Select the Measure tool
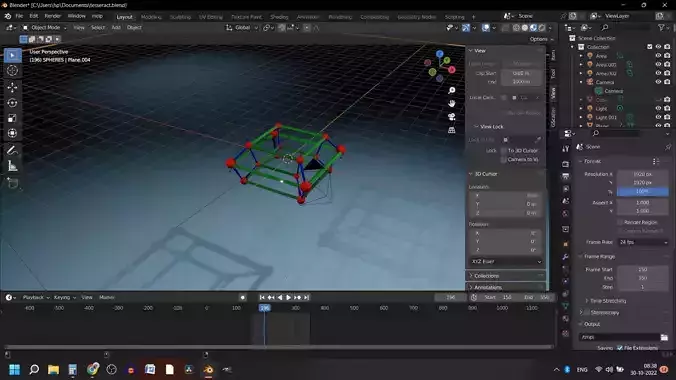This screenshot has width=676, height=380. pos(12,166)
